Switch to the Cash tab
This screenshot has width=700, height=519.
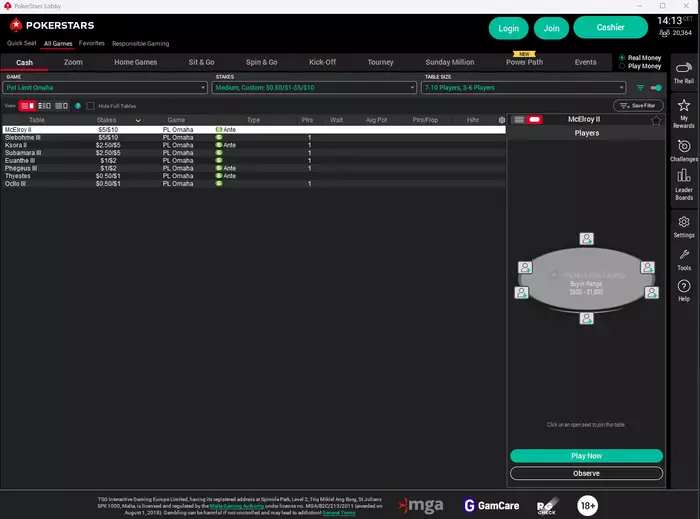point(25,62)
